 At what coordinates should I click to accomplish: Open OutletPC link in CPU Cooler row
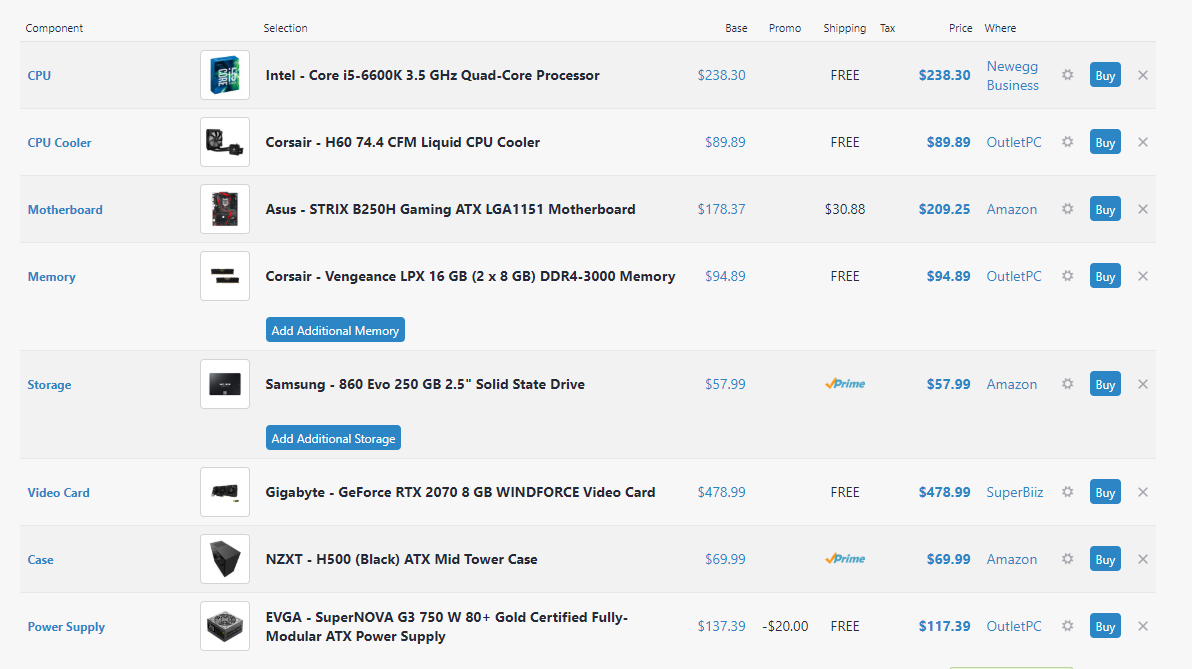1014,142
